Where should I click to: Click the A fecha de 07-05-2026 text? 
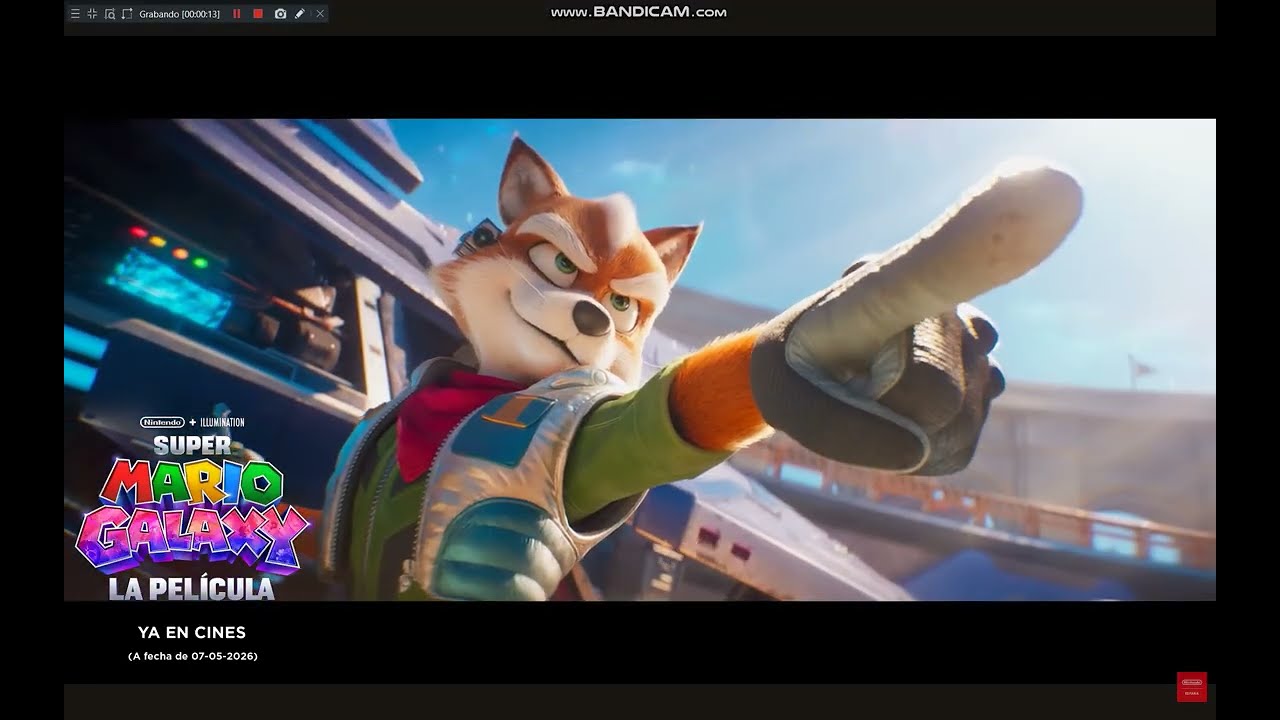(192, 656)
